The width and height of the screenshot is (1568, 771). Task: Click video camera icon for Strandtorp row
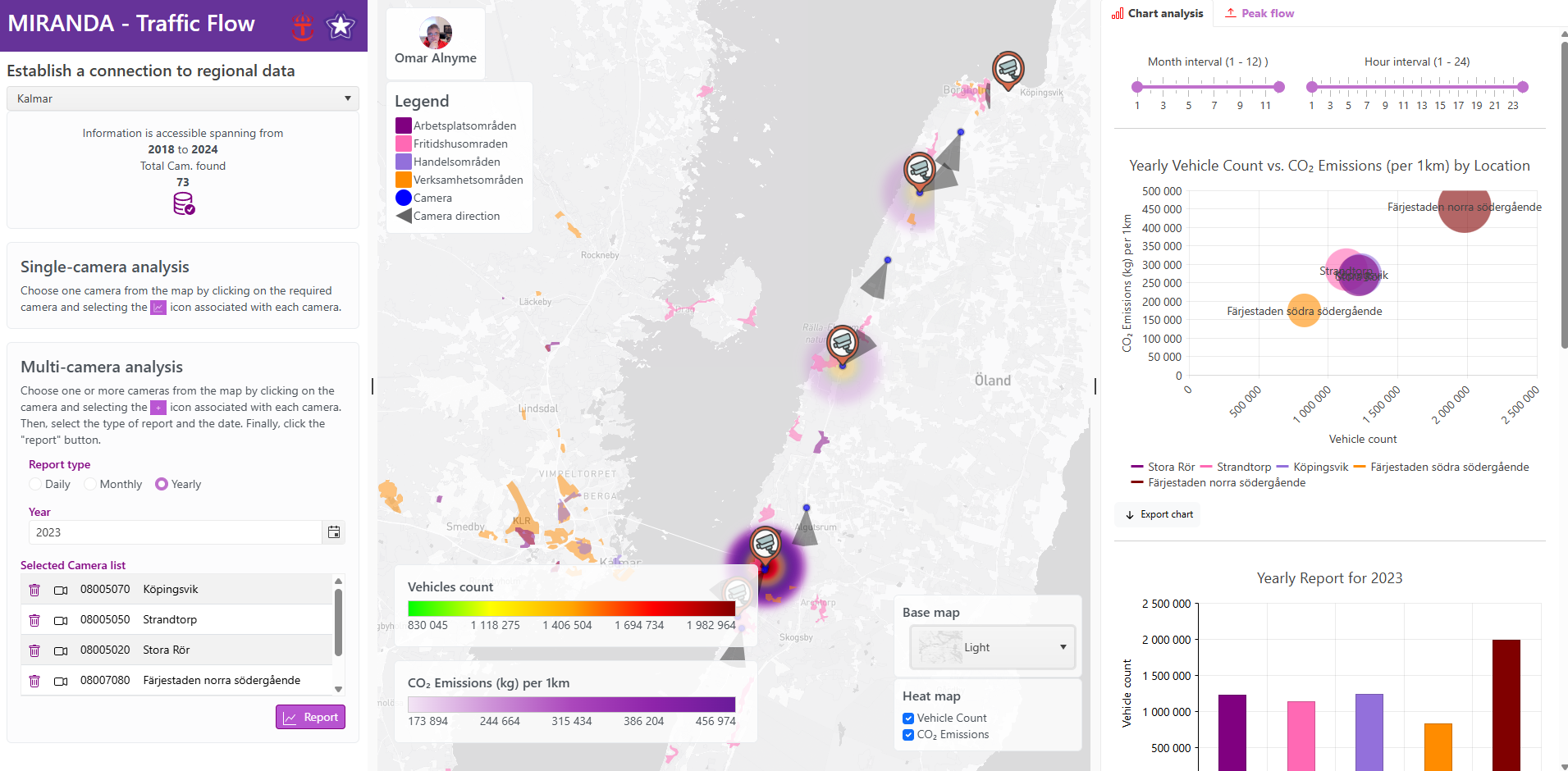(x=61, y=620)
